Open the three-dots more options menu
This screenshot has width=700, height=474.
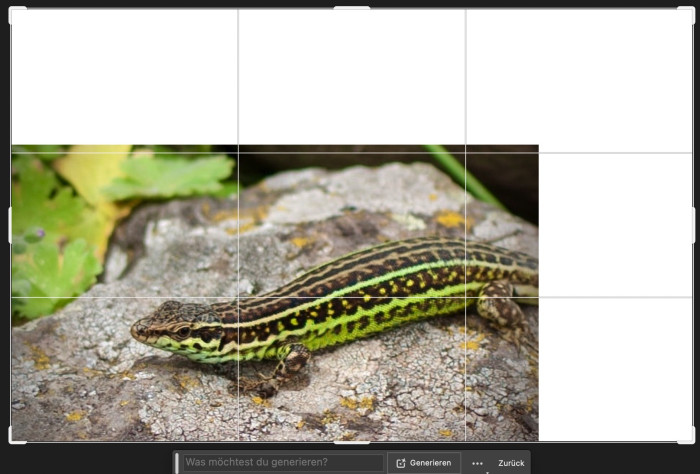point(477,463)
